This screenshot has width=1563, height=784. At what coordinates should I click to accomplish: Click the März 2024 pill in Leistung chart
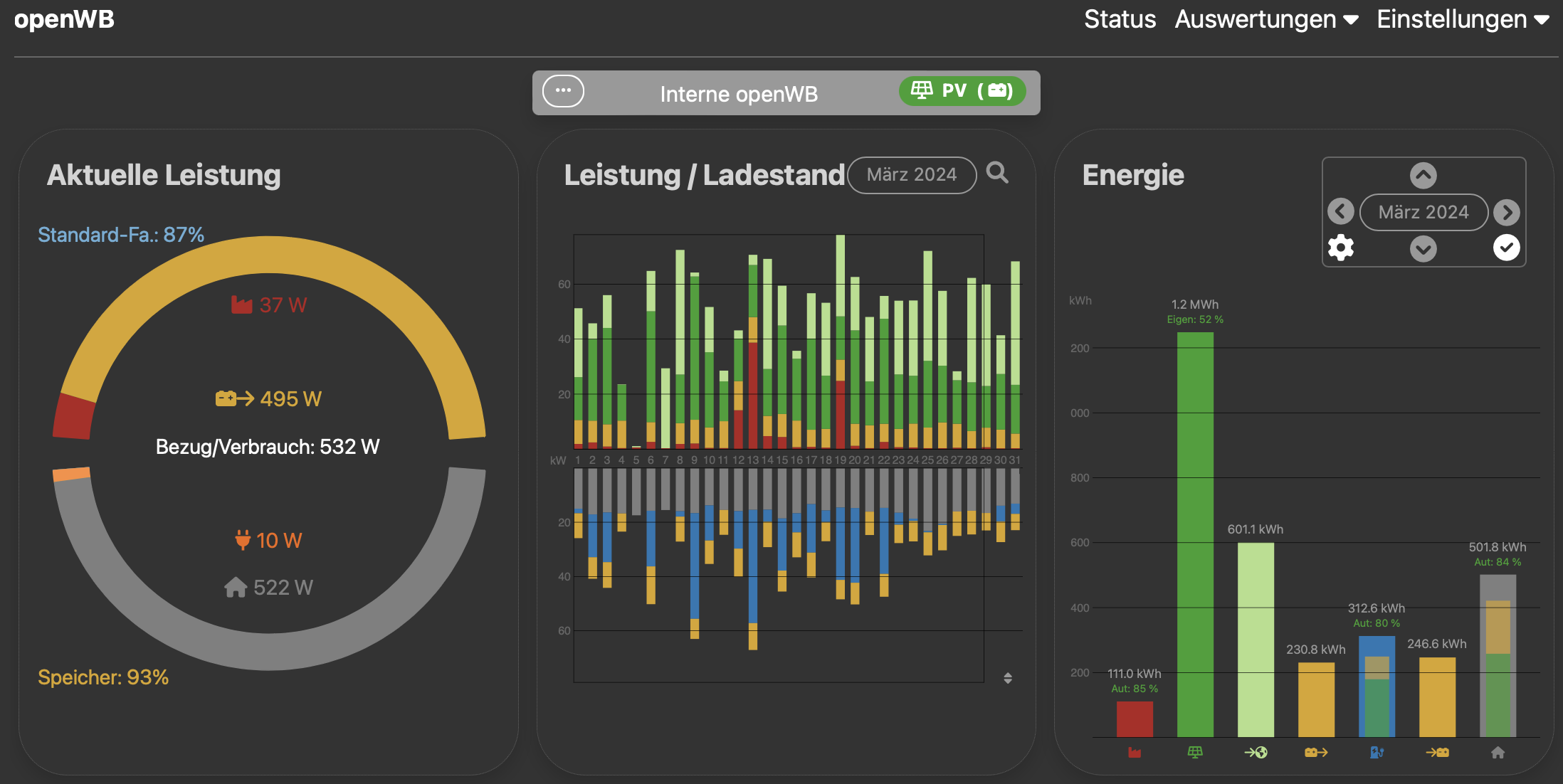911,175
